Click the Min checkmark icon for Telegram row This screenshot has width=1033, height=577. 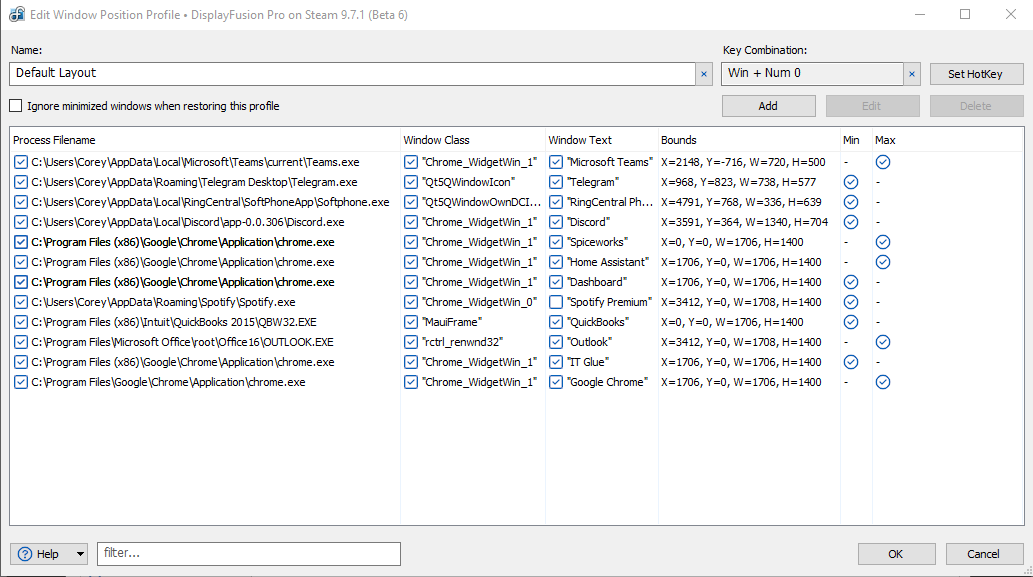[851, 182]
